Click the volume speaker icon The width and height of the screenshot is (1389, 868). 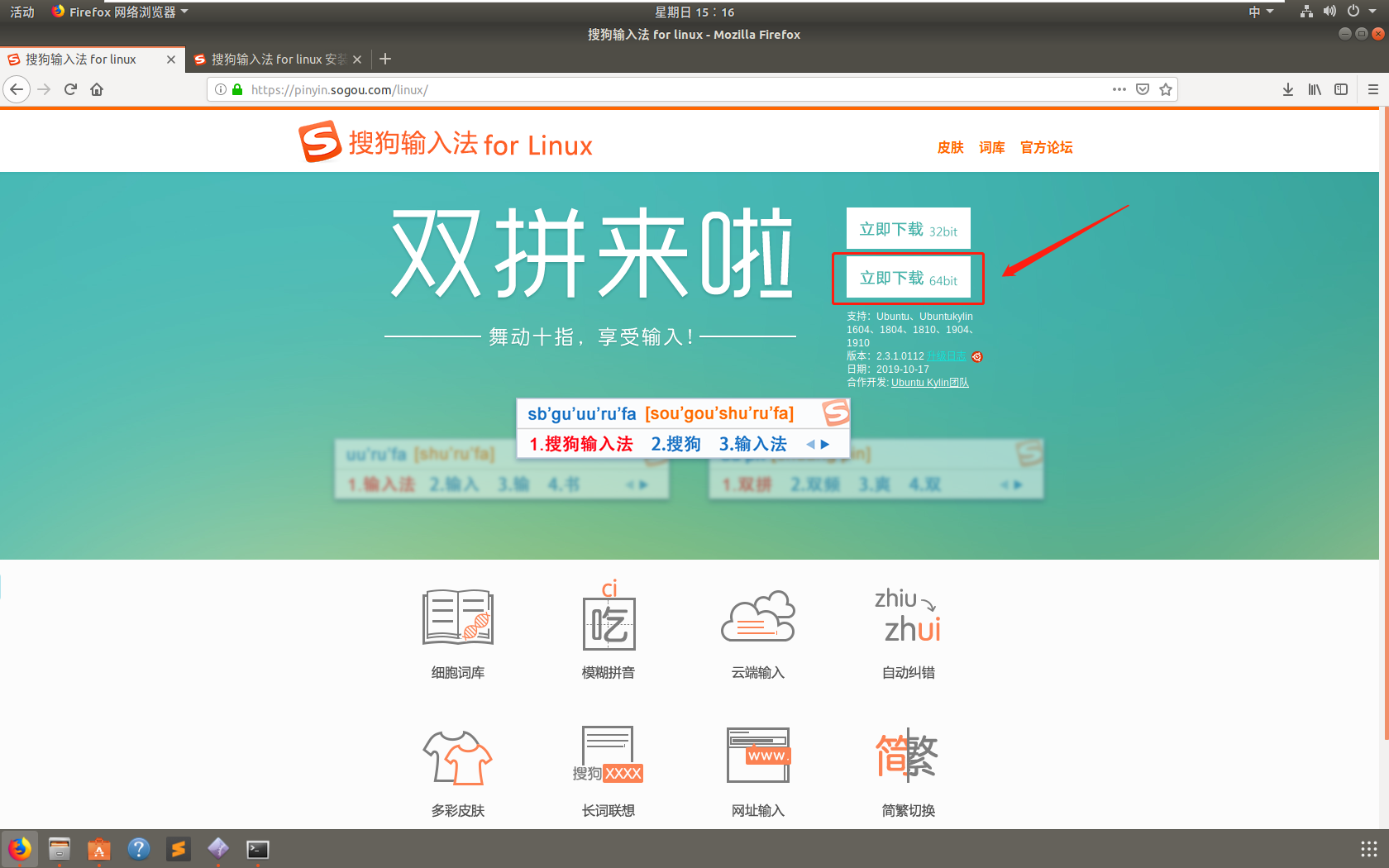coord(1329,12)
